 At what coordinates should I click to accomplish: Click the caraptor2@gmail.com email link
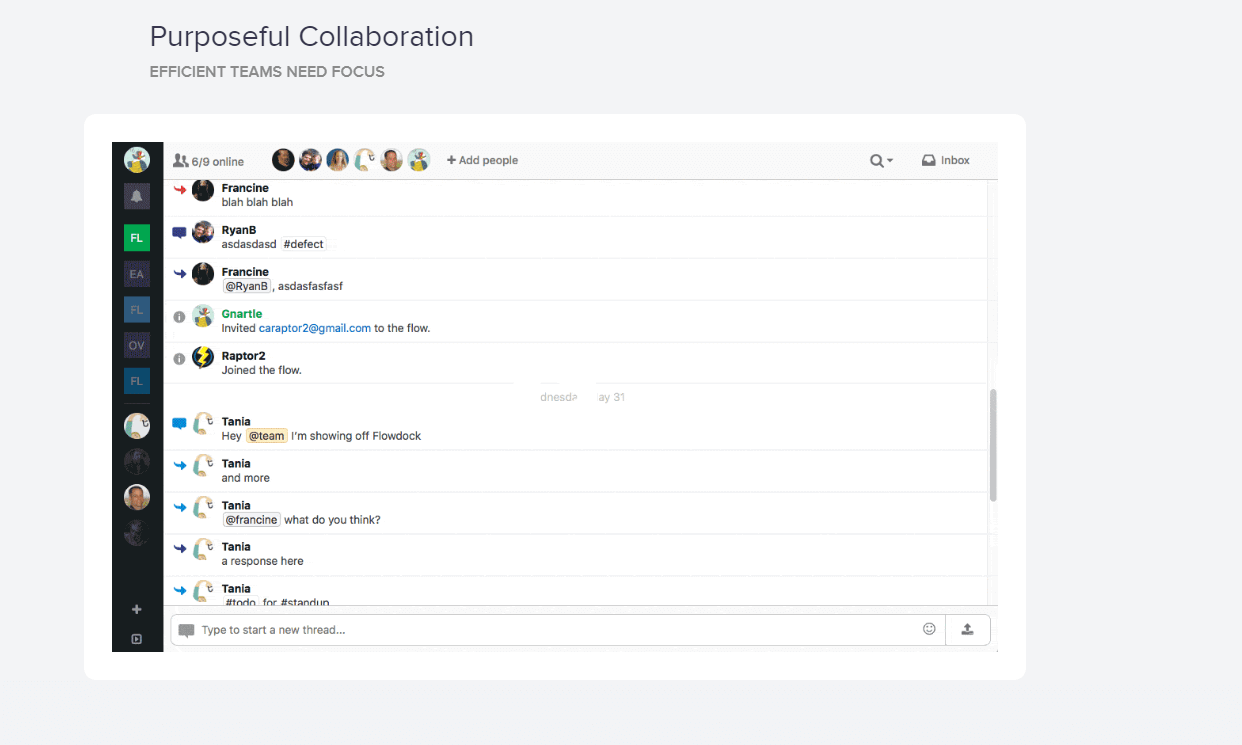coord(314,328)
